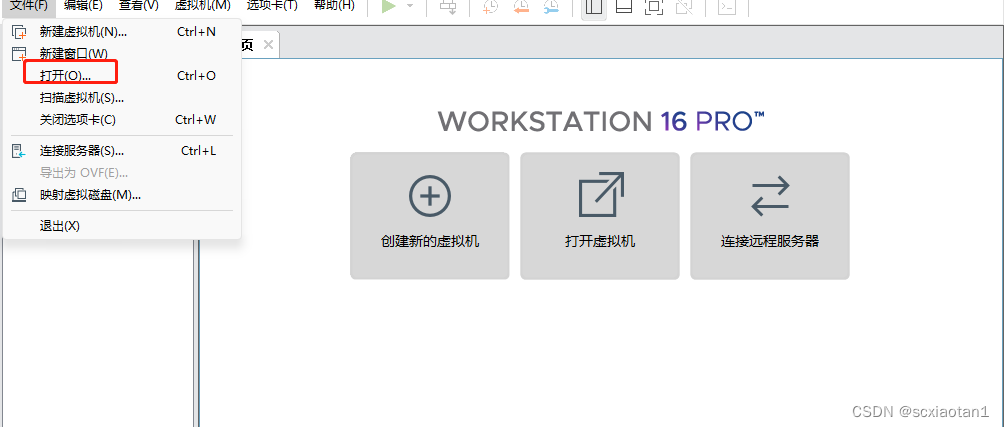Toggle the thumbnail bar view icon
The width and height of the screenshot is (1004, 427).
pos(624,6)
